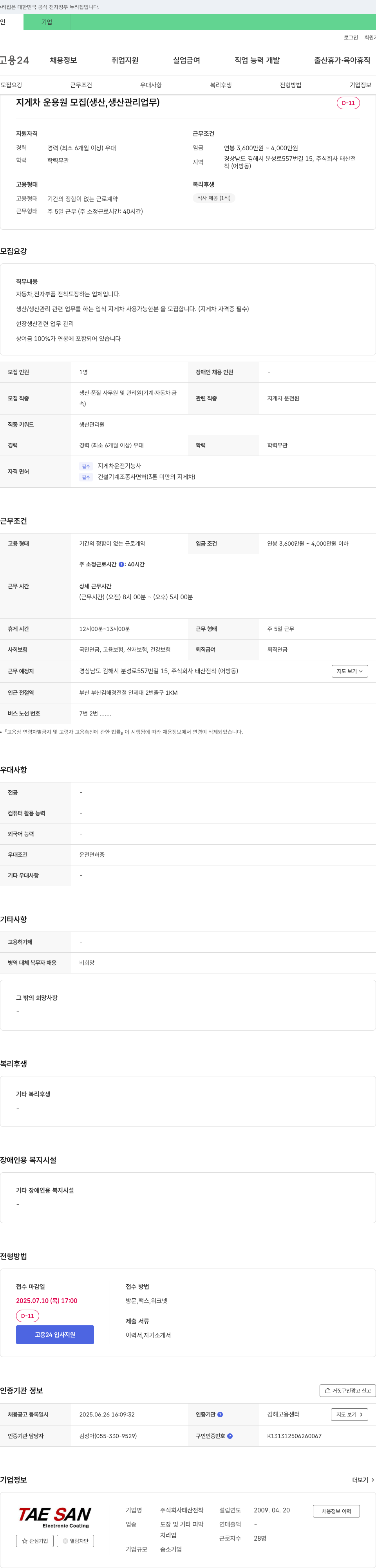
Task: Click the 부산김해경전철 인제대 station text
Action: 128,693
